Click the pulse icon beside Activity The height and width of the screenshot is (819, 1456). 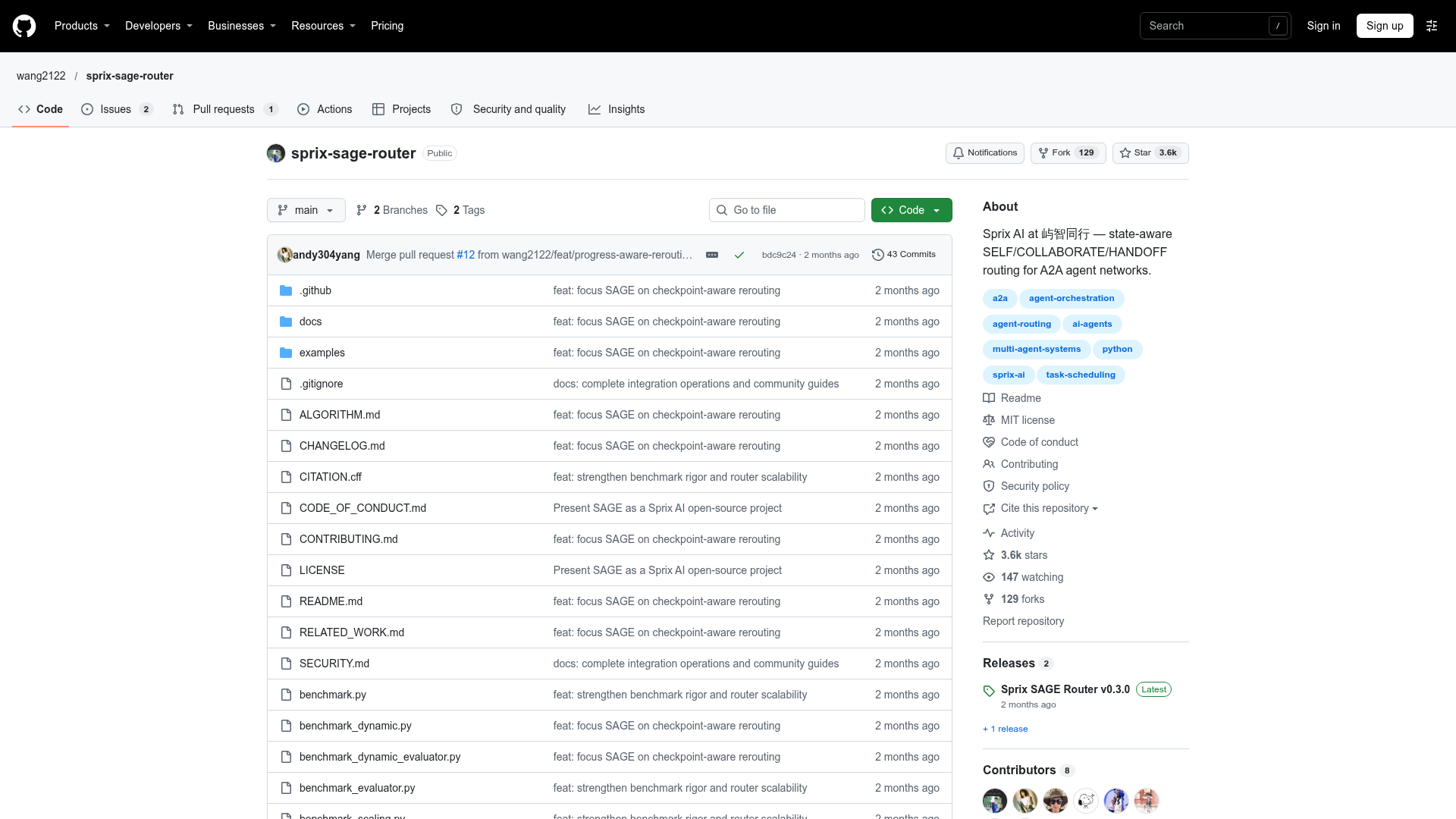pos(989,533)
